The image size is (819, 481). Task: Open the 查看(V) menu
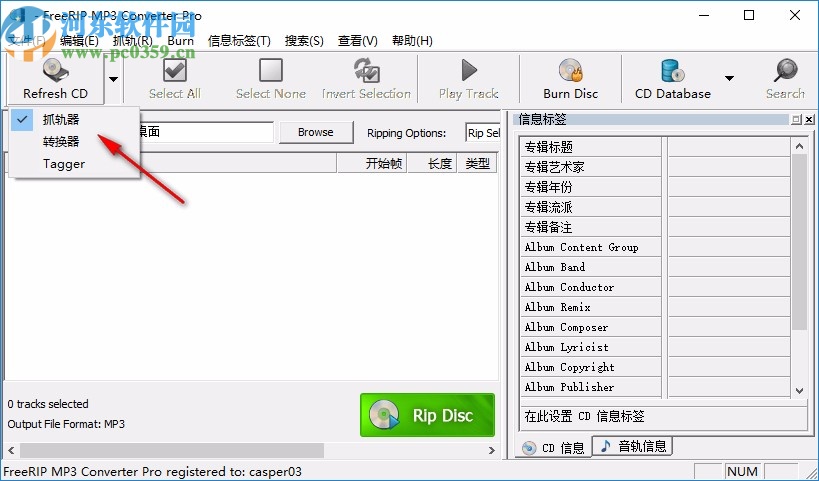[x=358, y=41]
